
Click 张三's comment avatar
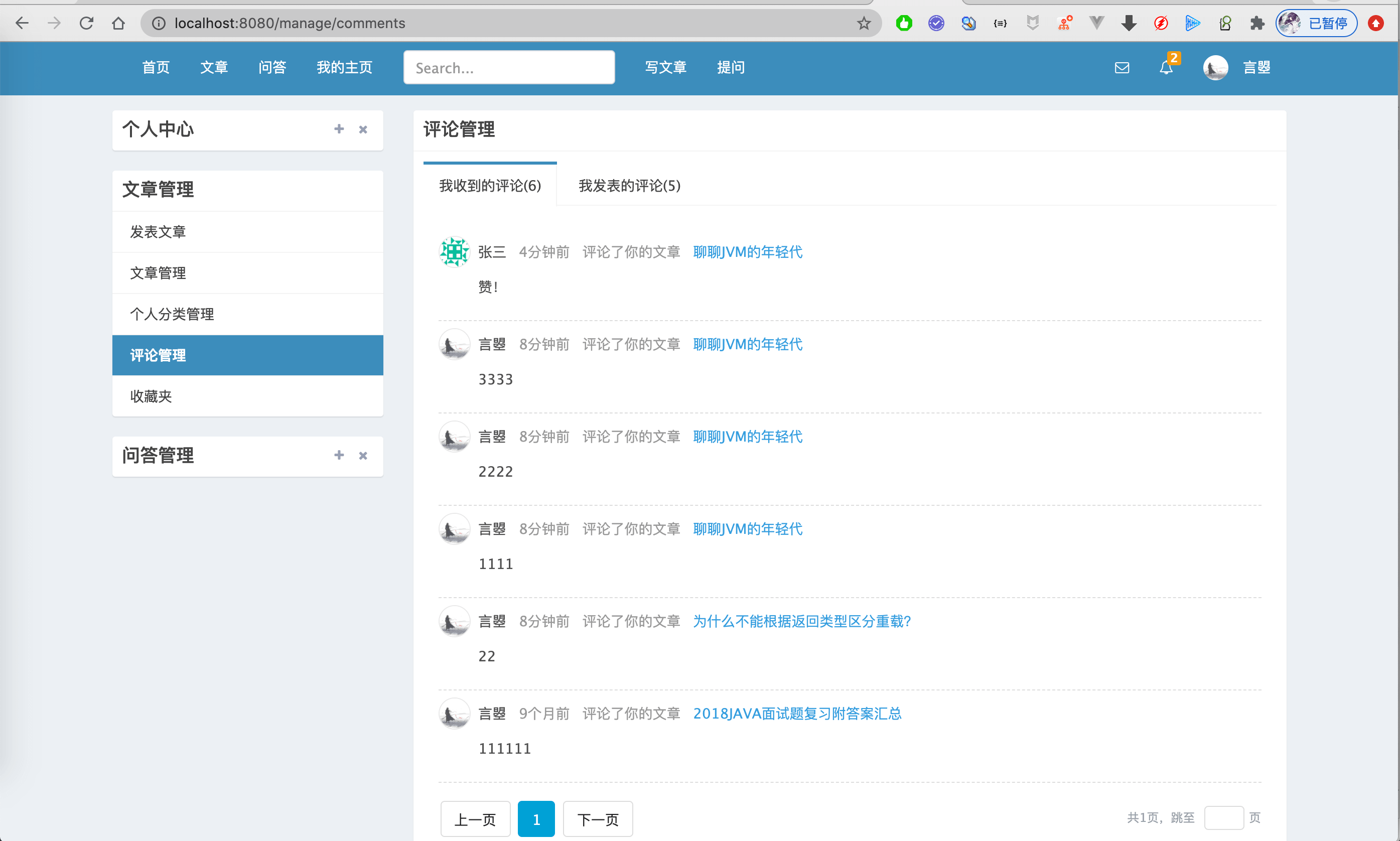coord(454,251)
